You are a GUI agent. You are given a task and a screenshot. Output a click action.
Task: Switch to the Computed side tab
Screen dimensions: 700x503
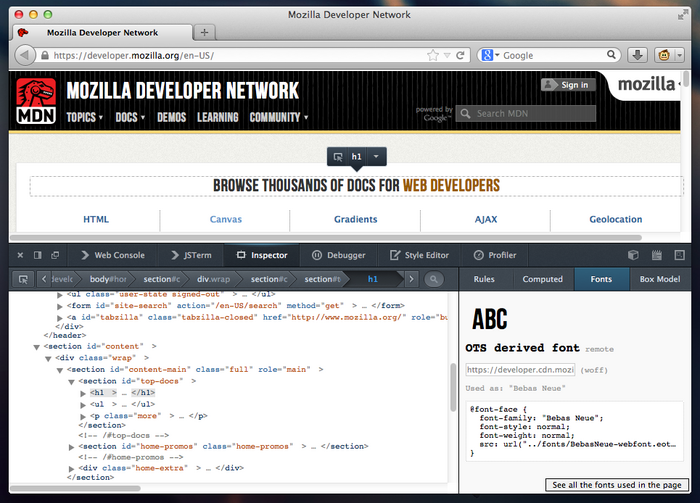point(542,279)
